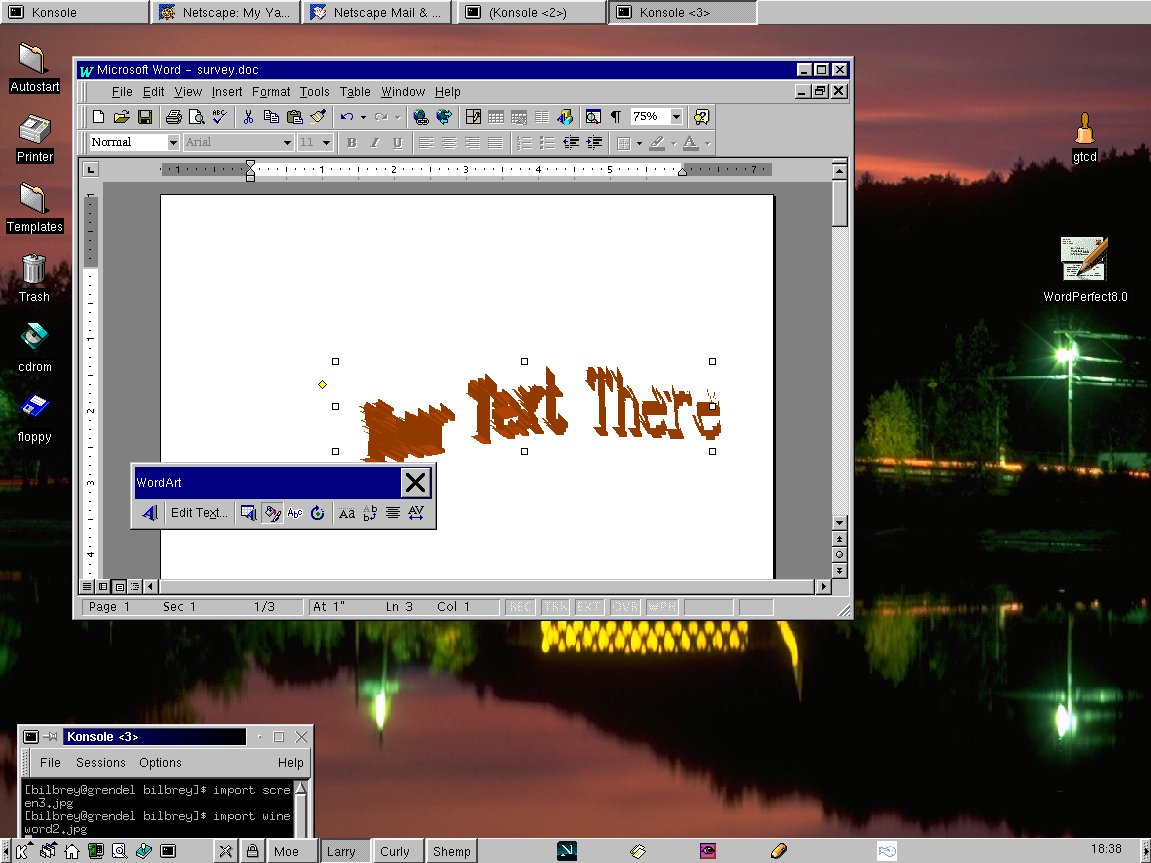Click WordArt Character Spacing icon
The width and height of the screenshot is (1151, 863).
pyautogui.click(x=417, y=513)
